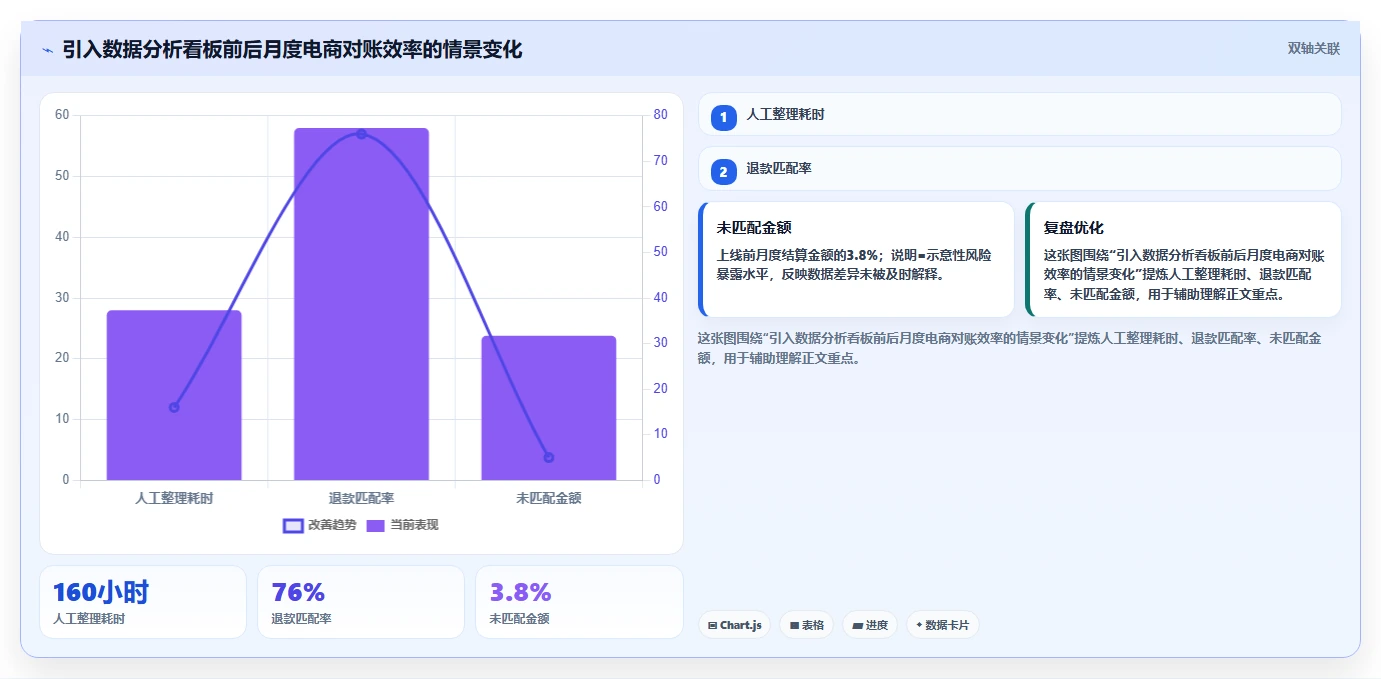Screen dimensions: 1381x679
Task: Click the trend line point above 退款匹配率
Action: [361, 134]
